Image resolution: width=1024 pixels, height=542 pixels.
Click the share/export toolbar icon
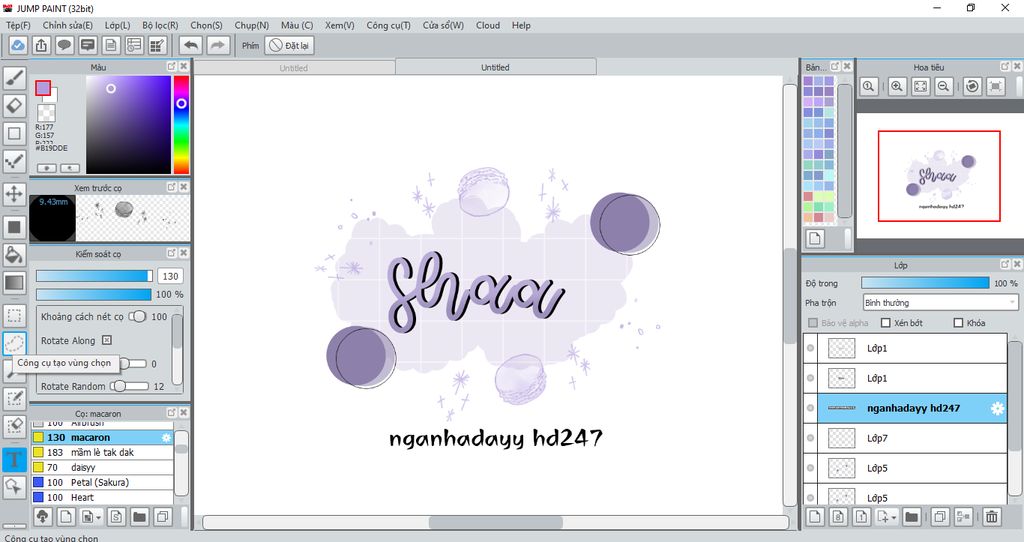coord(41,45)
